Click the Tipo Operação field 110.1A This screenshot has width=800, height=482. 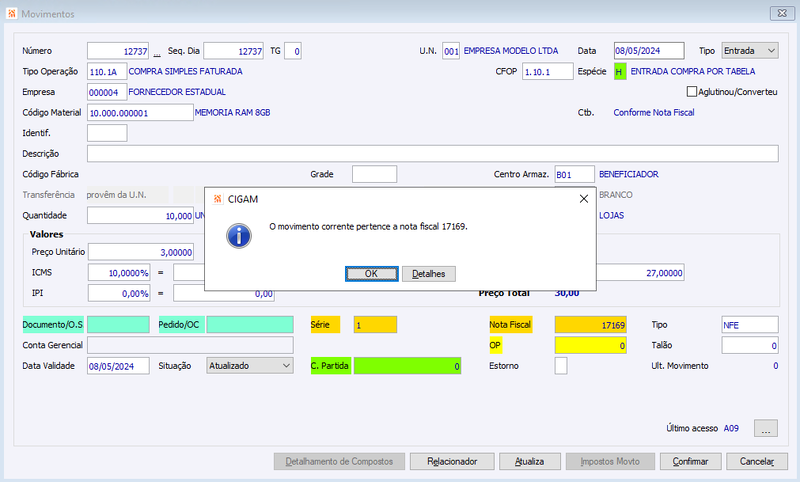point(107,72)
